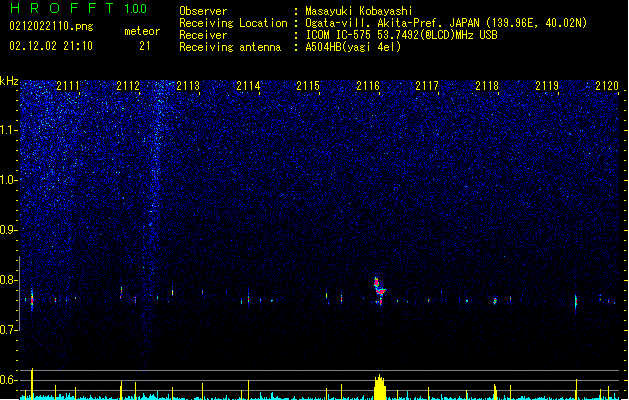Click the 'Observer' label
Image resolution: width=629 pixels, height=400 pixels.
[203, 11]
